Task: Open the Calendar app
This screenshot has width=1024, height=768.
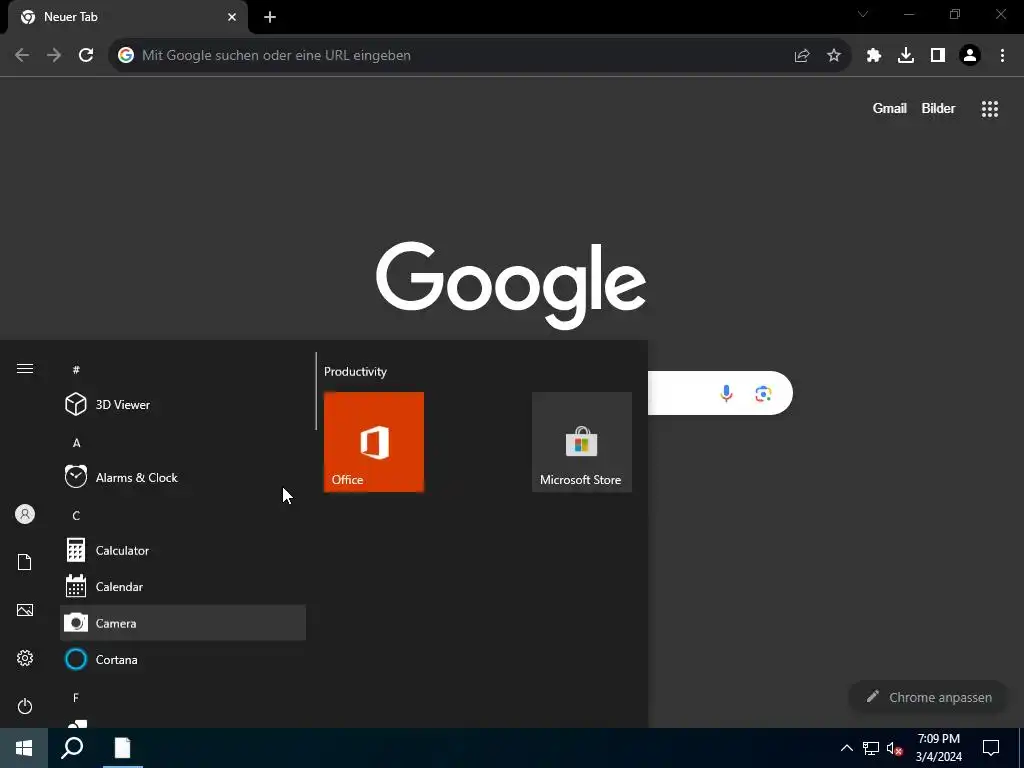Action: 183,586
